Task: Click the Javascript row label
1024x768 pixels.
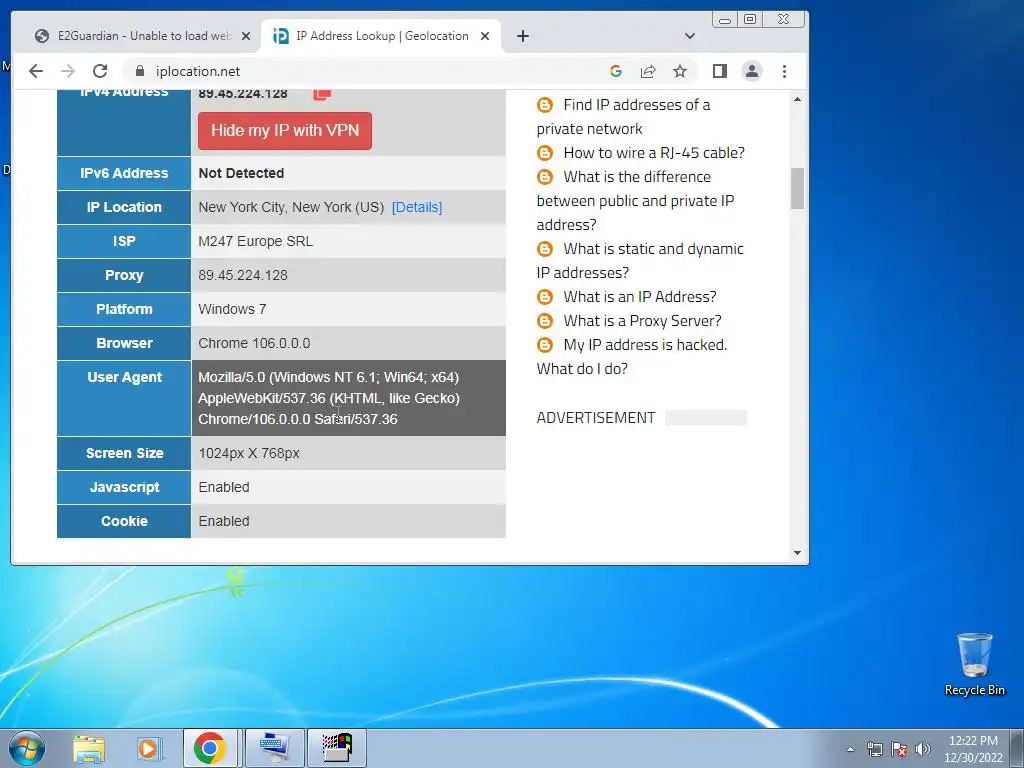Action: point(124,487)
